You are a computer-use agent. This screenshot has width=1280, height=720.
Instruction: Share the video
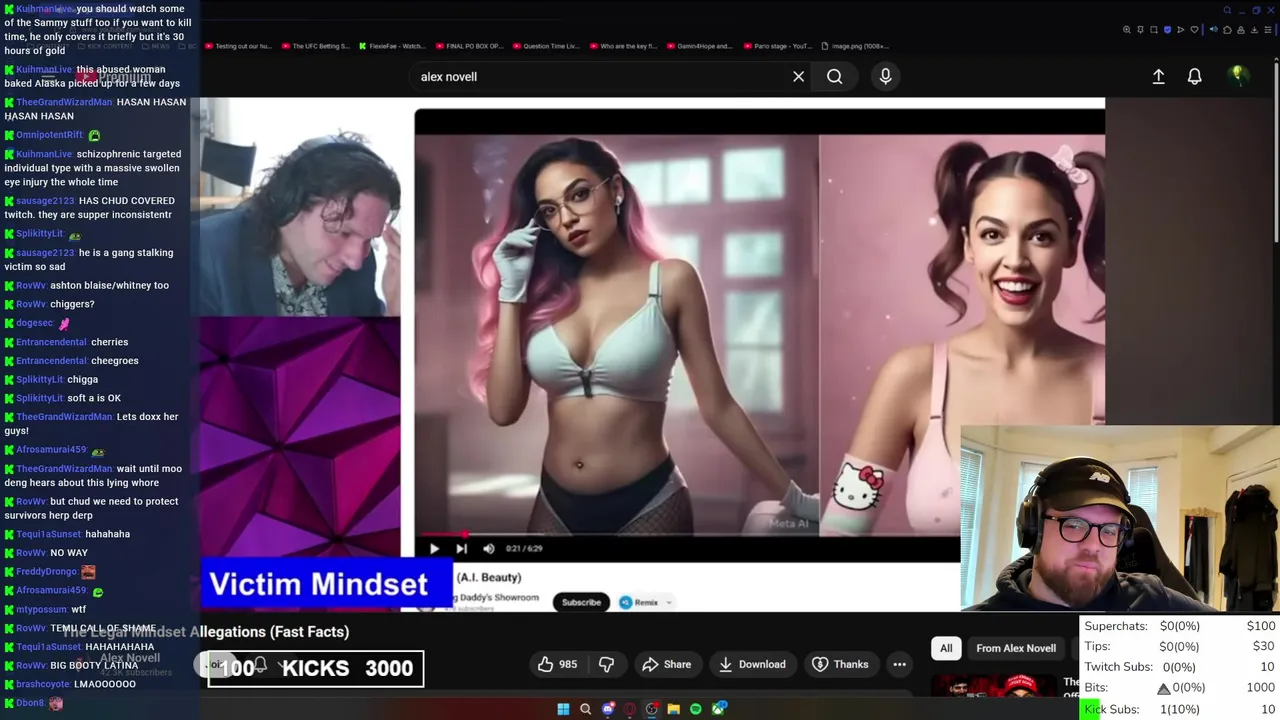(x=667, y=664)
